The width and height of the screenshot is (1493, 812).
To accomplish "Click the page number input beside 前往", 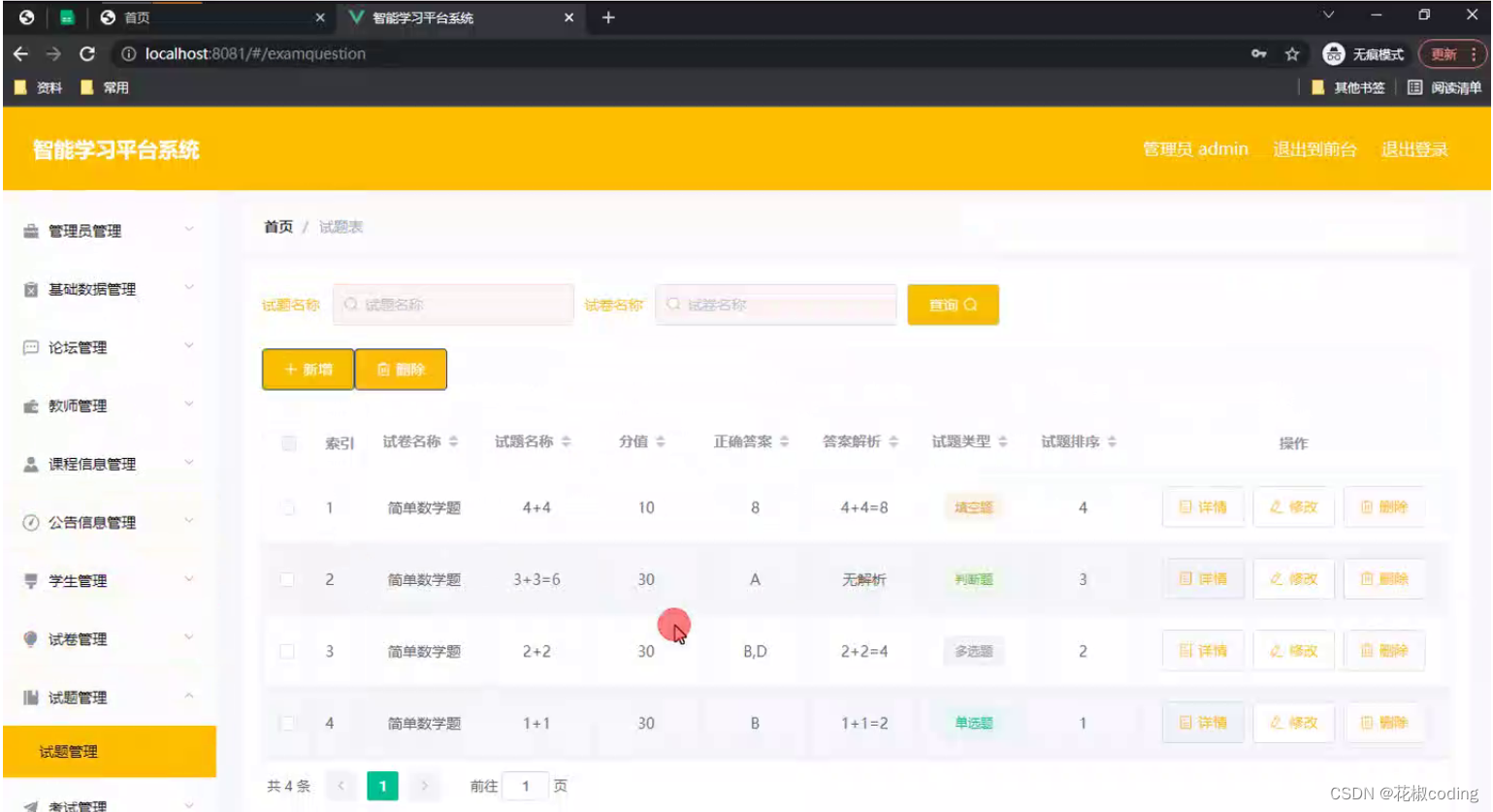I will 525,786.
